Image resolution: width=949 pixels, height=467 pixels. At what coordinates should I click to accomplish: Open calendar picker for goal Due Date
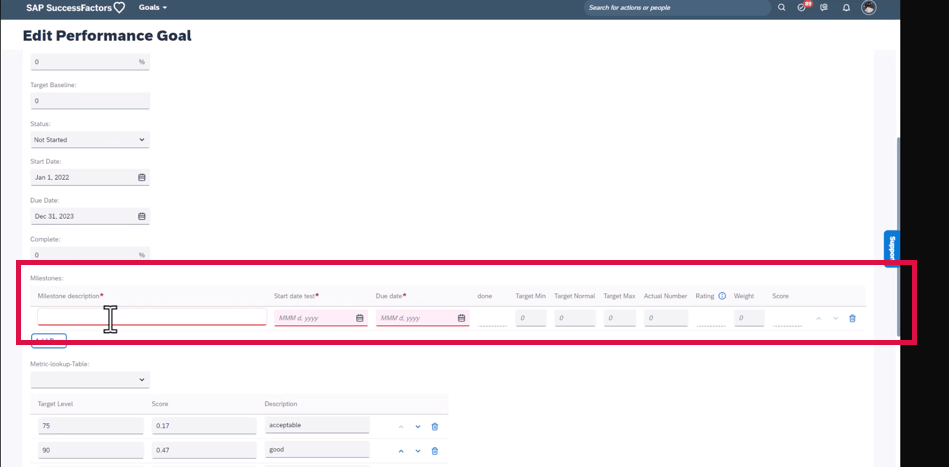click(141, 216)
